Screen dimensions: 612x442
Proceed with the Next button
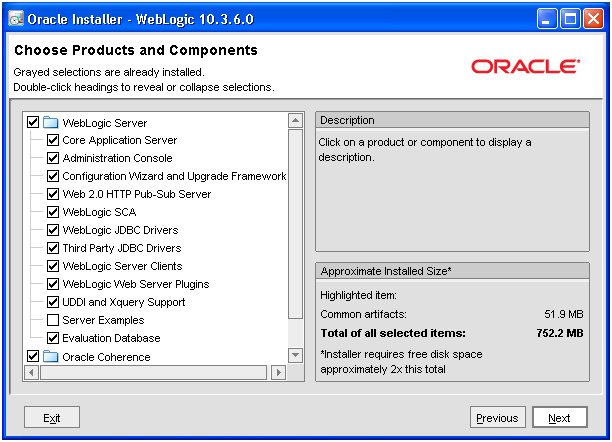[x=560, y=417]
